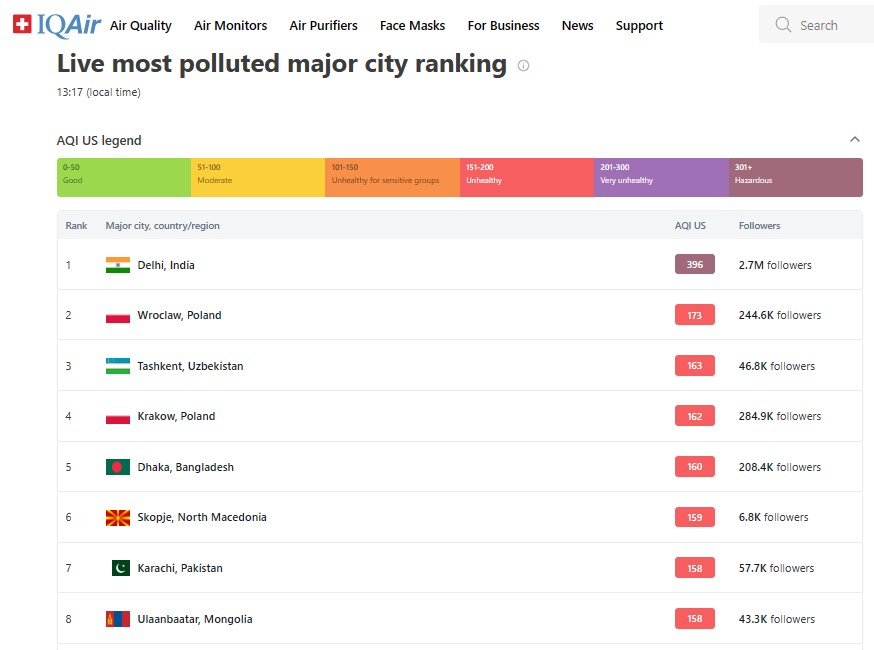Select Krakow, Poland from the ranking

click(176, 416)
